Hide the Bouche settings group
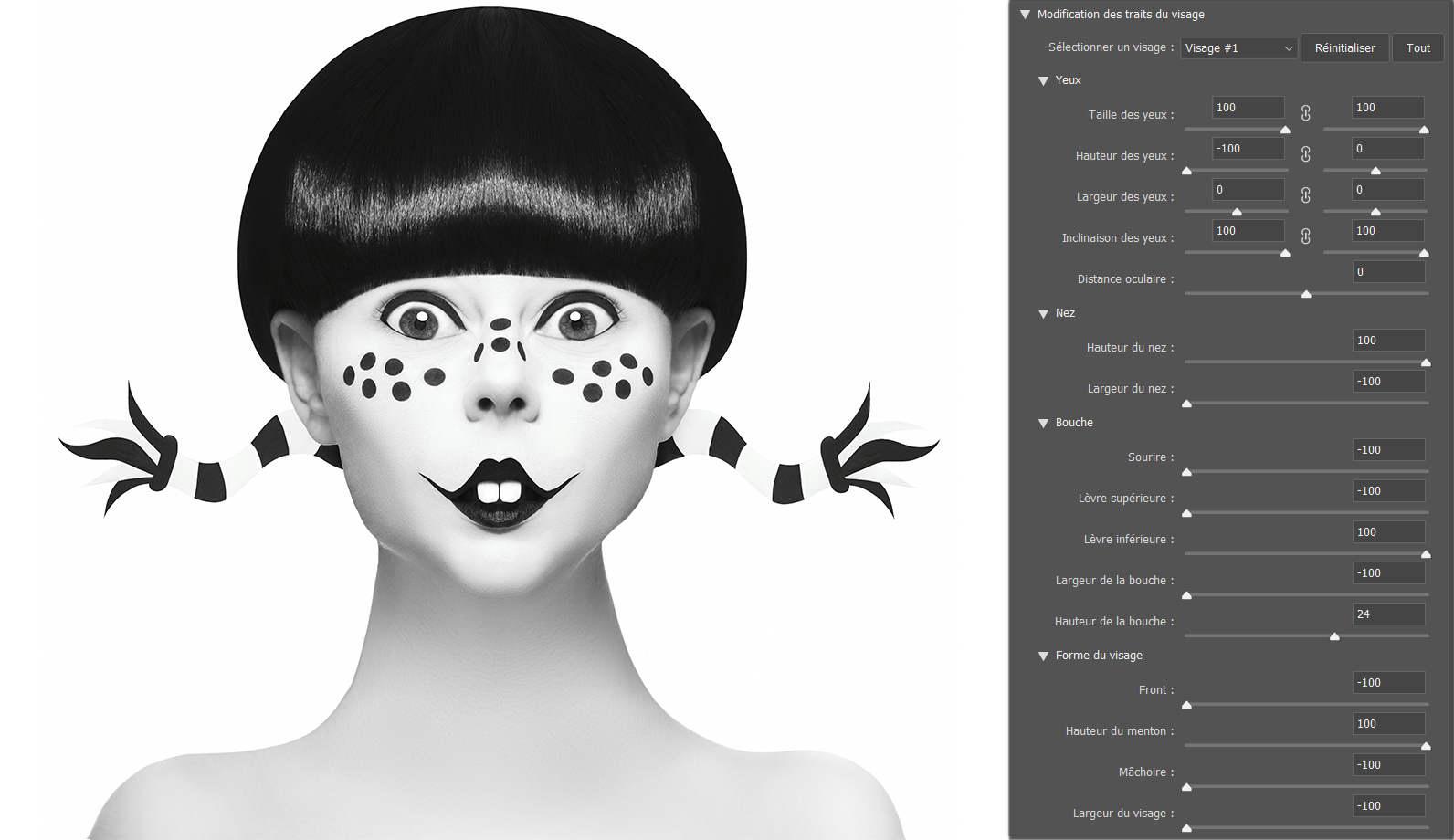The width and height of the screenshot is (1454, 840). 1043,423
